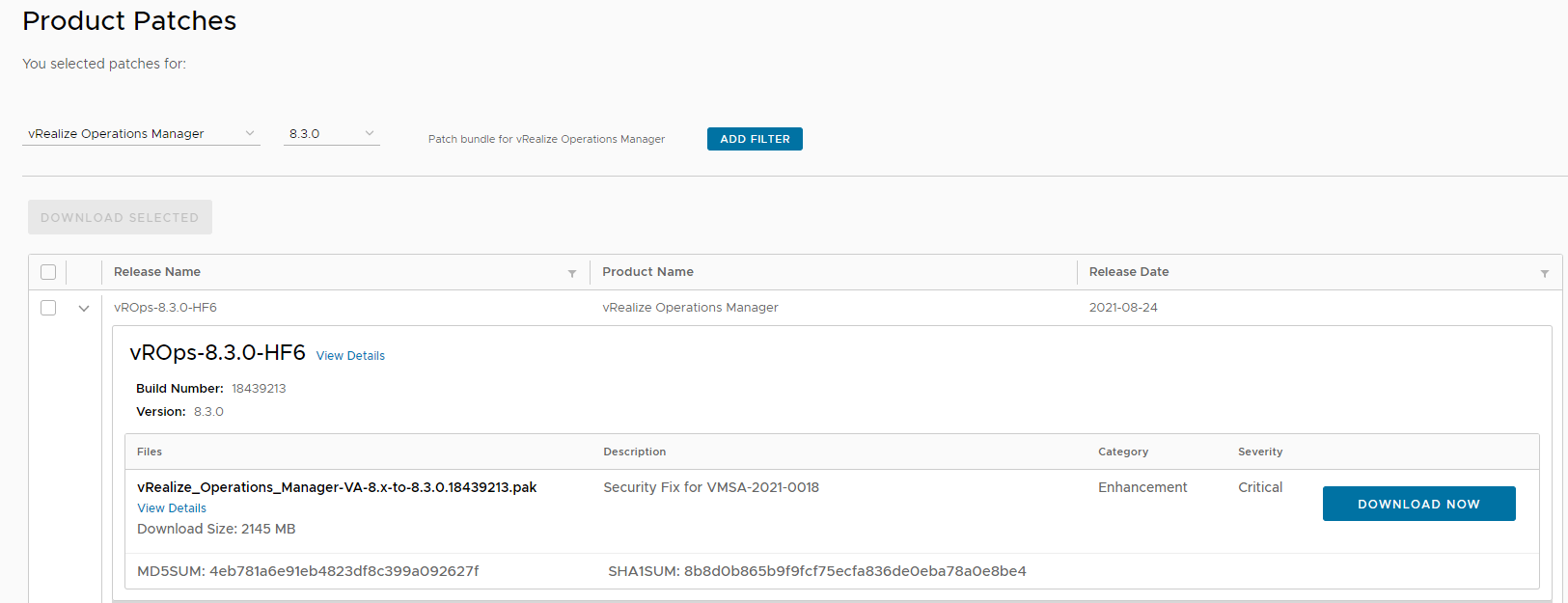The height and width of the screenshot is (603, 1568).
Task: Collapse the vROps-8.3.0-HF6 row chevron
Action: point(84,309)
